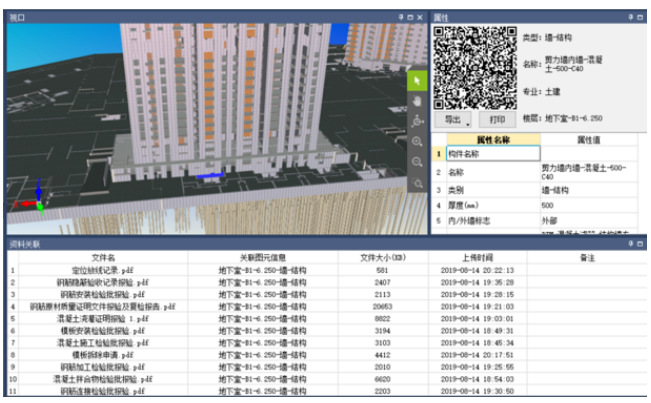Open file 定位放线记录.pdf in row 1

[103, 271]
